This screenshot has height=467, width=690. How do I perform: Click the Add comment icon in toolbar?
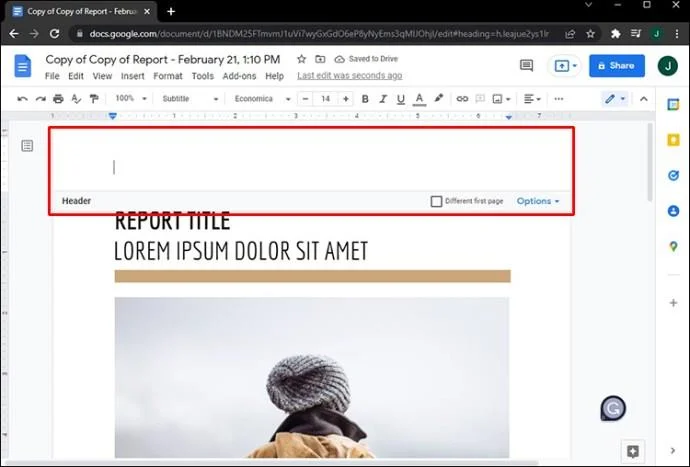click(480, 99)
